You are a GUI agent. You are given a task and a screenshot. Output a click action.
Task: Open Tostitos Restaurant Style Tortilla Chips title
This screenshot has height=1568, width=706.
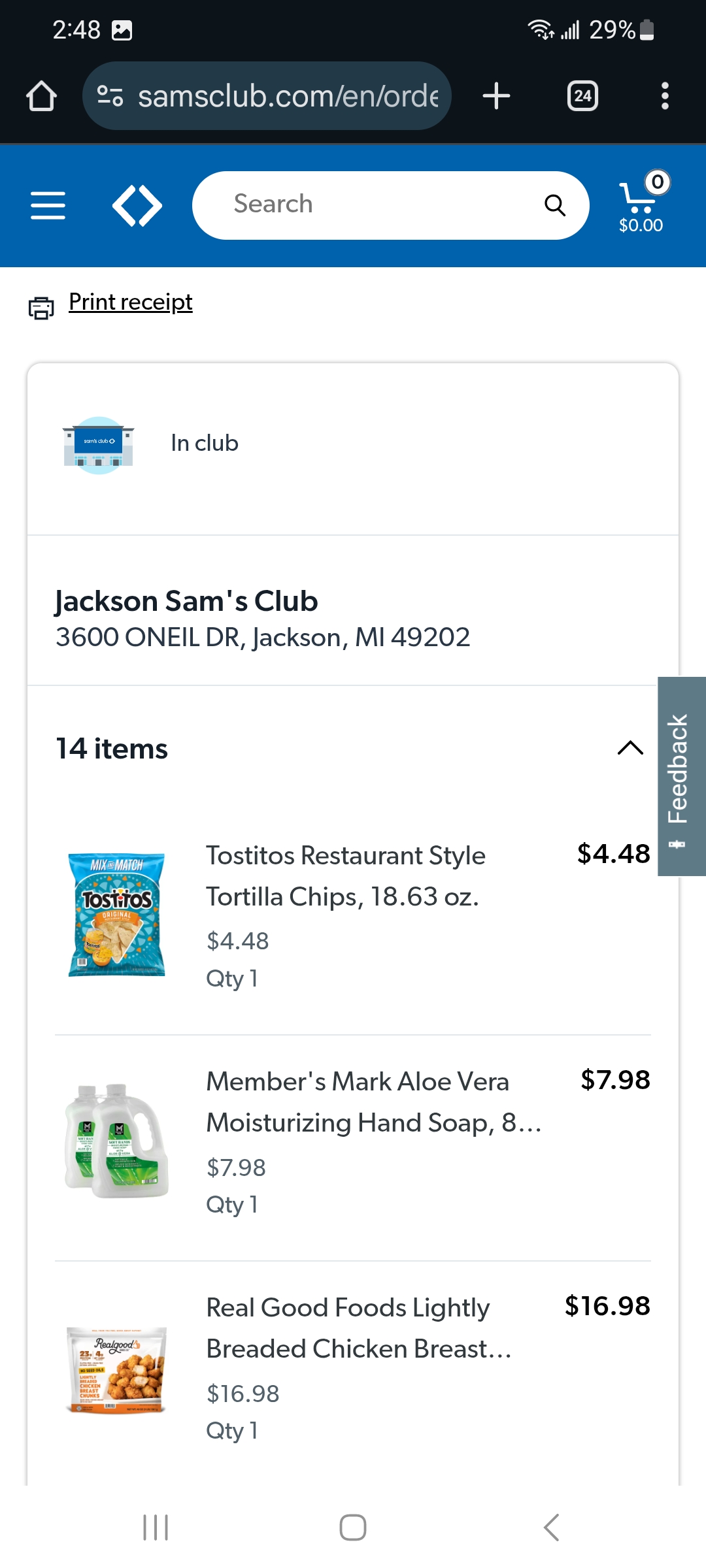pyautogui.click(x=346, y=876)
